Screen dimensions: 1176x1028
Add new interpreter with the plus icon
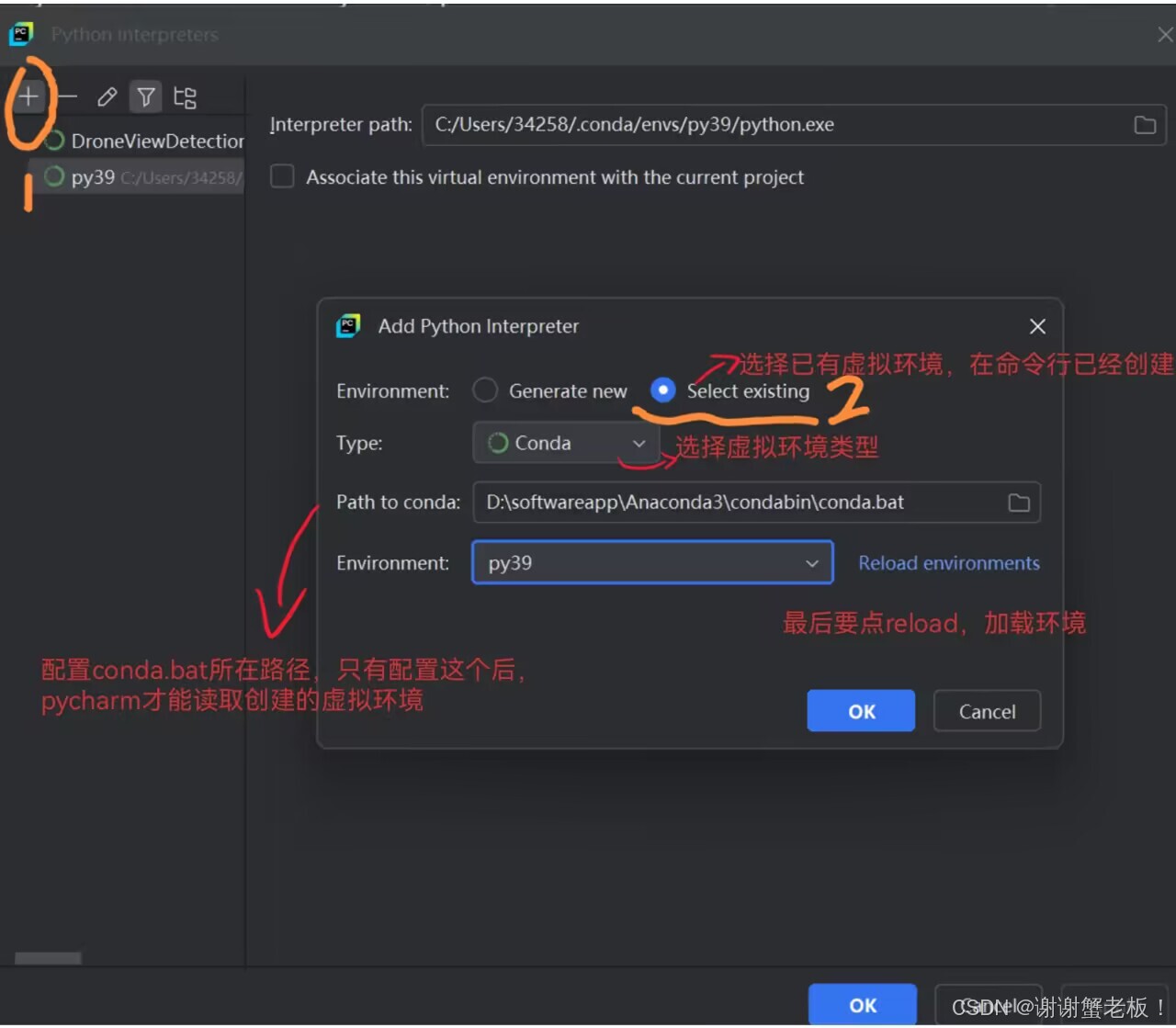[28, 96]
